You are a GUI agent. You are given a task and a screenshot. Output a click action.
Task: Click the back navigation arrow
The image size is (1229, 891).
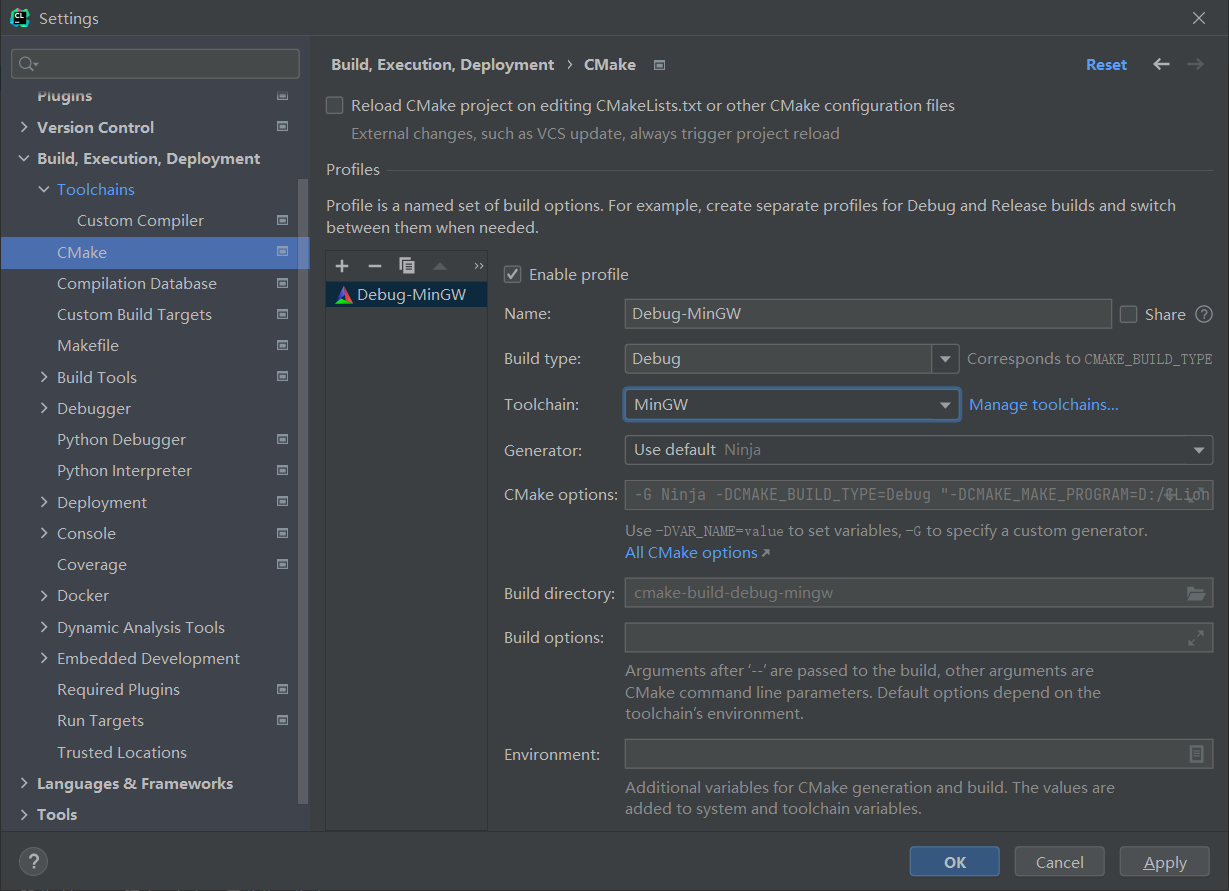pos(1161,64)
